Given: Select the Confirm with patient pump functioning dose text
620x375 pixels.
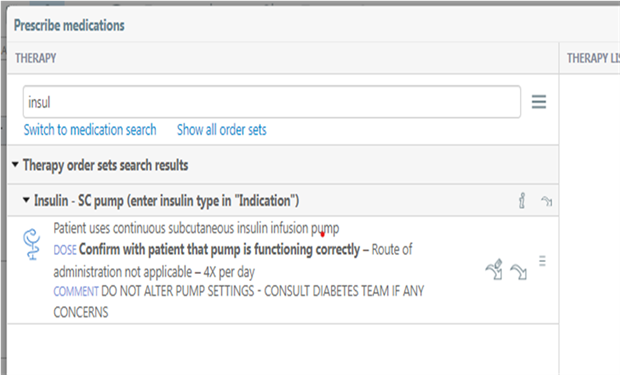Looking at the screenshot, I should 219,250.
